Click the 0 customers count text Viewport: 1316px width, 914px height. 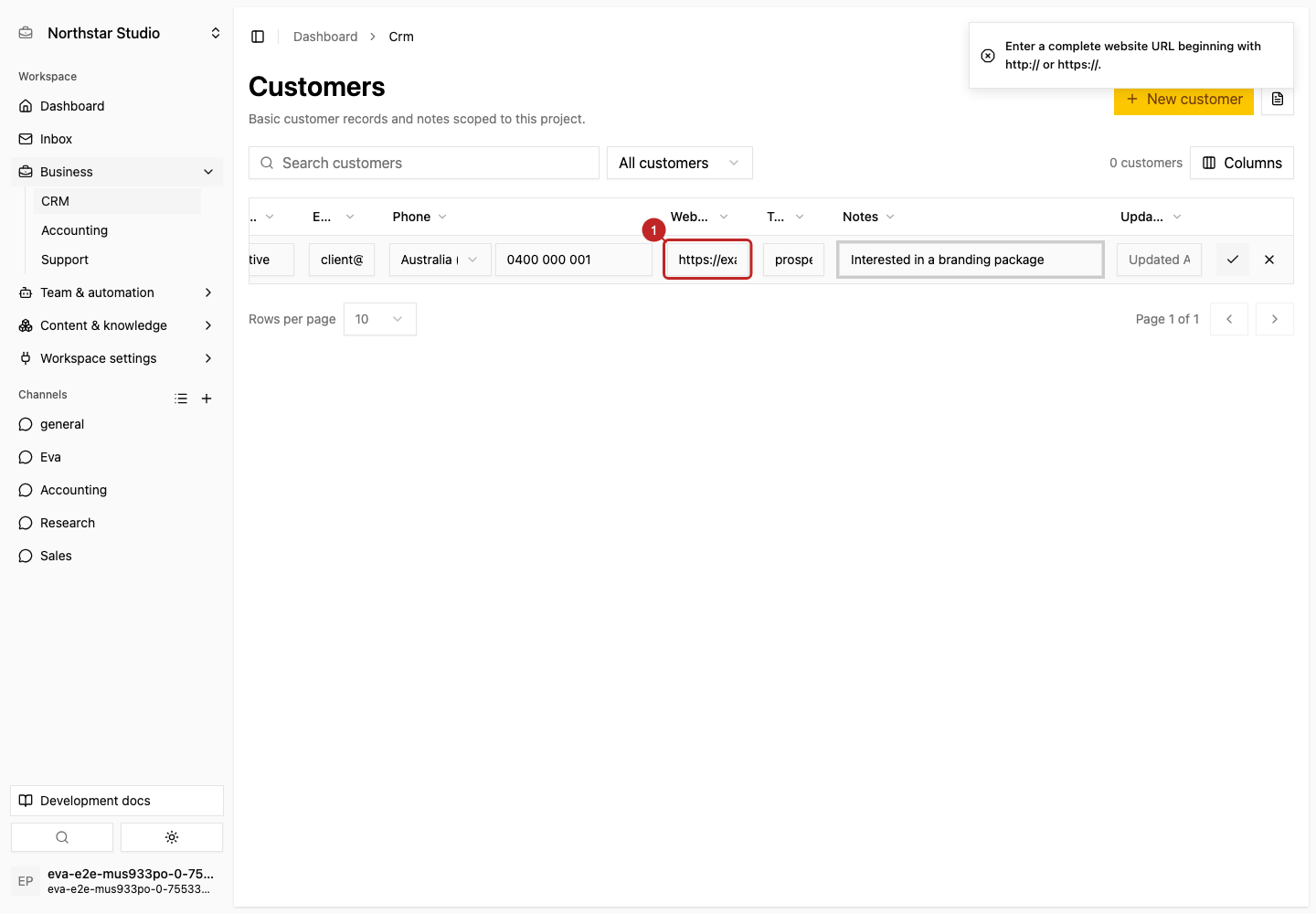(1146, 163)
